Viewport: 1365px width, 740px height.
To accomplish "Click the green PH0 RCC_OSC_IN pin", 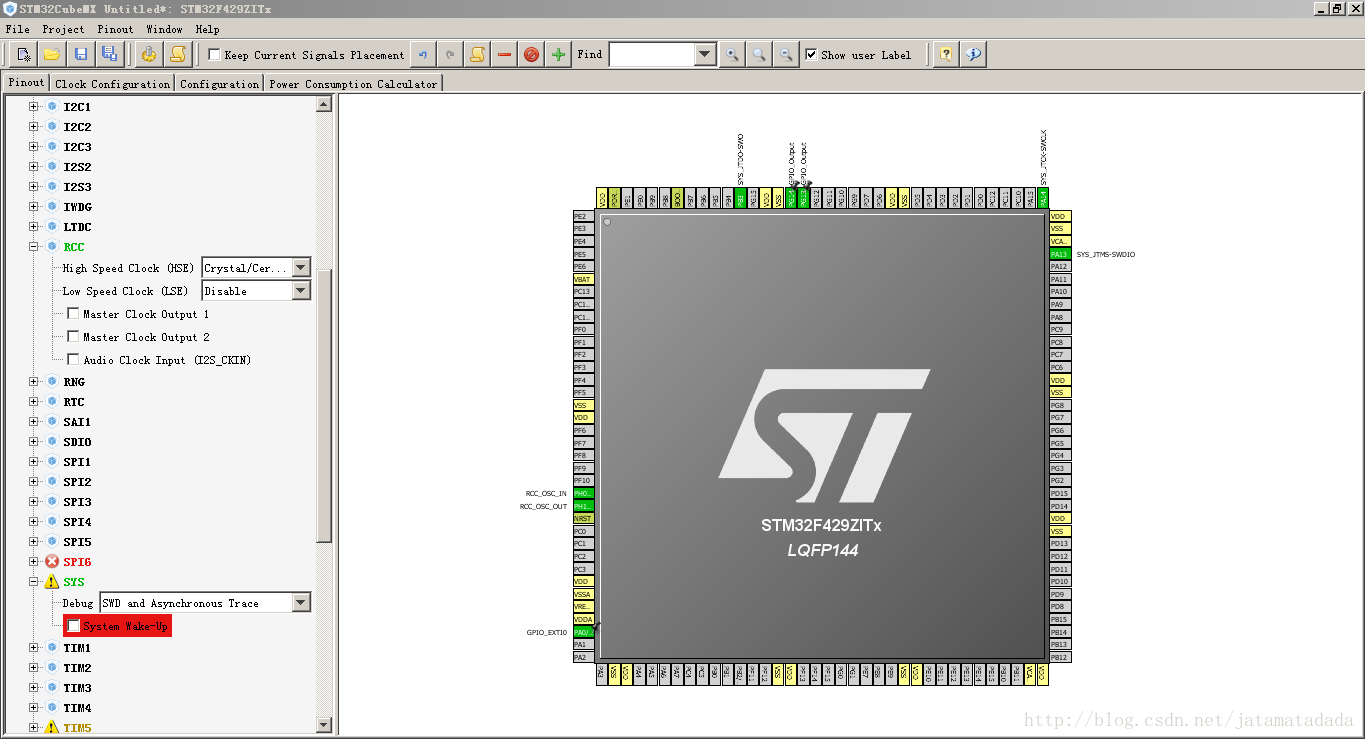I will click(583, 493).
